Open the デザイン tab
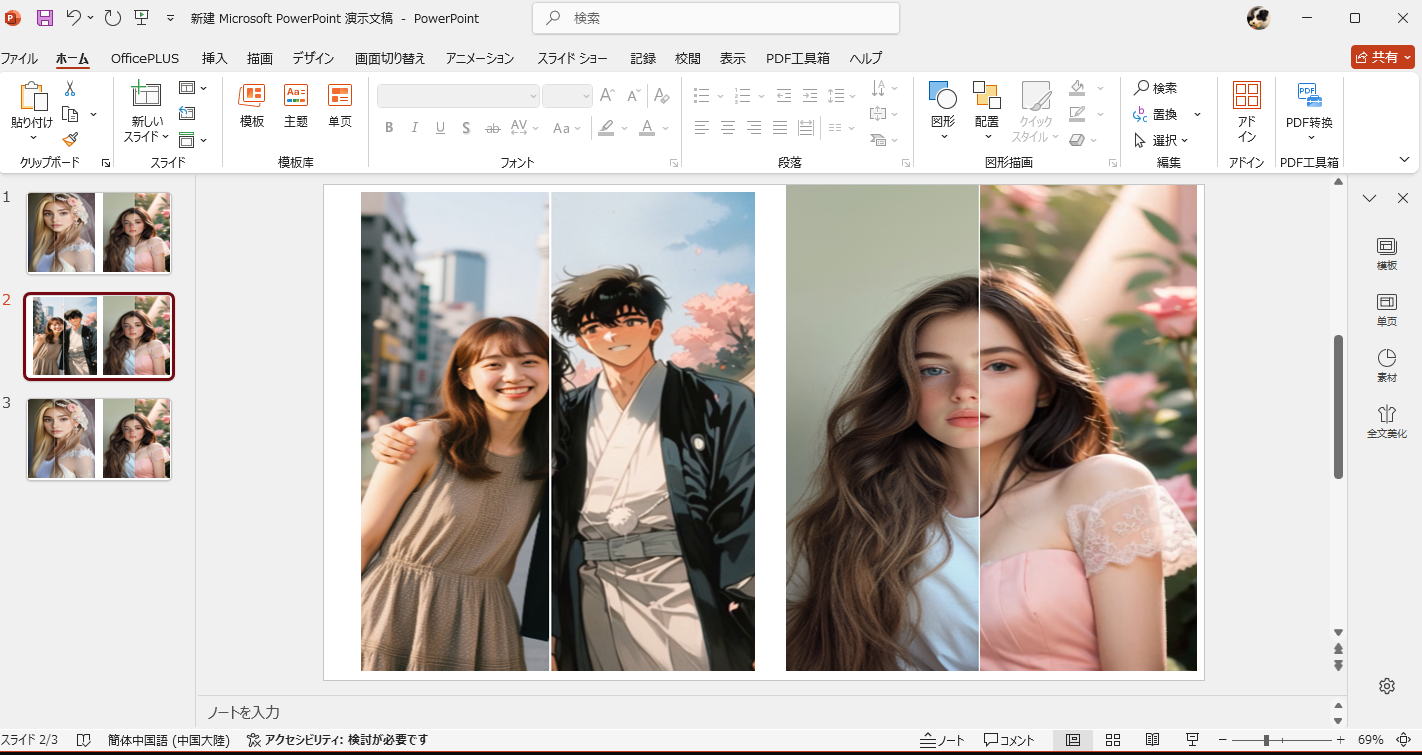The height and width of the screenshot is (755, 1422). 313,58
